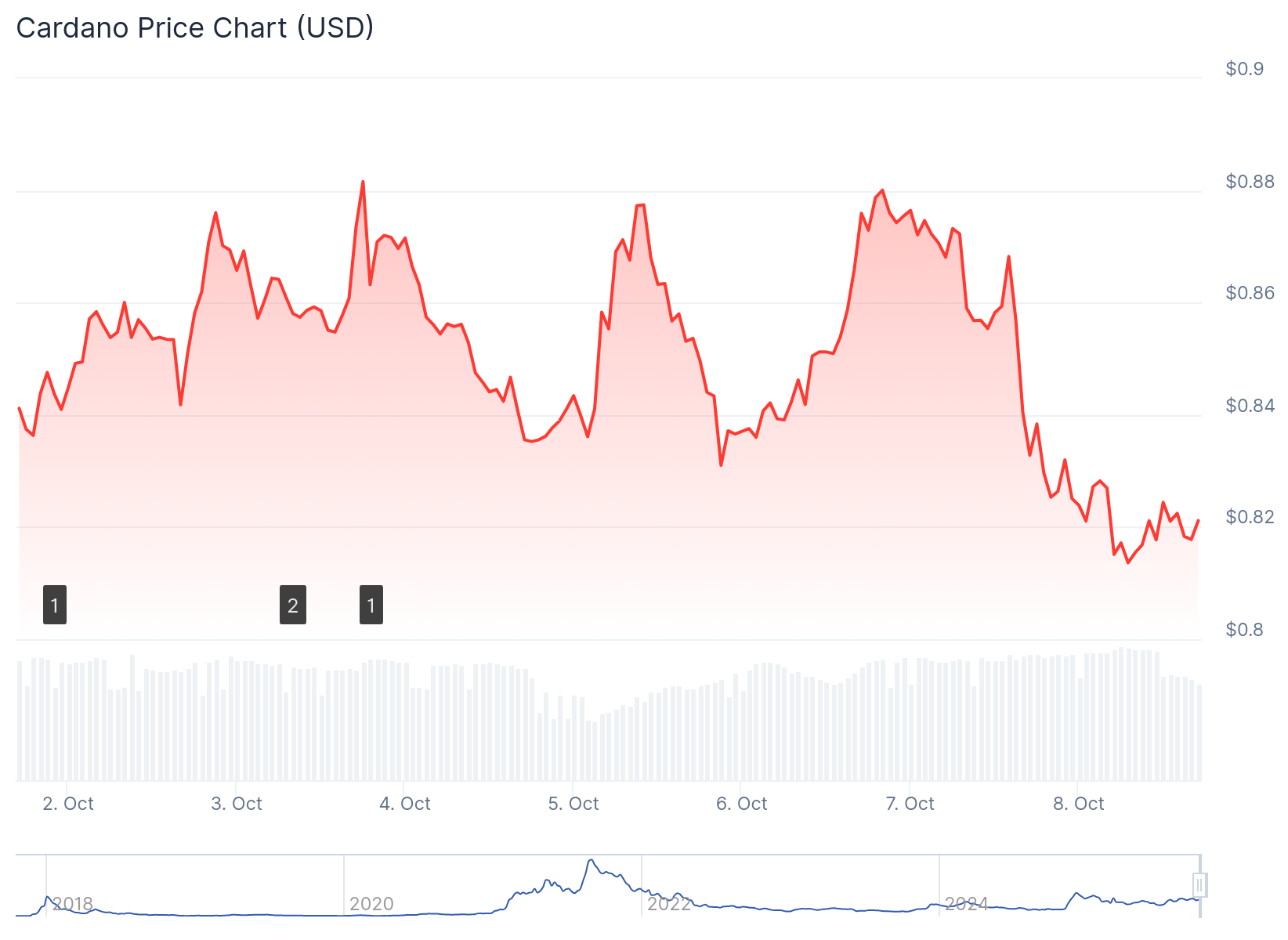Click the $0.84 price axis label
1288x940 pixels.
1250,406
